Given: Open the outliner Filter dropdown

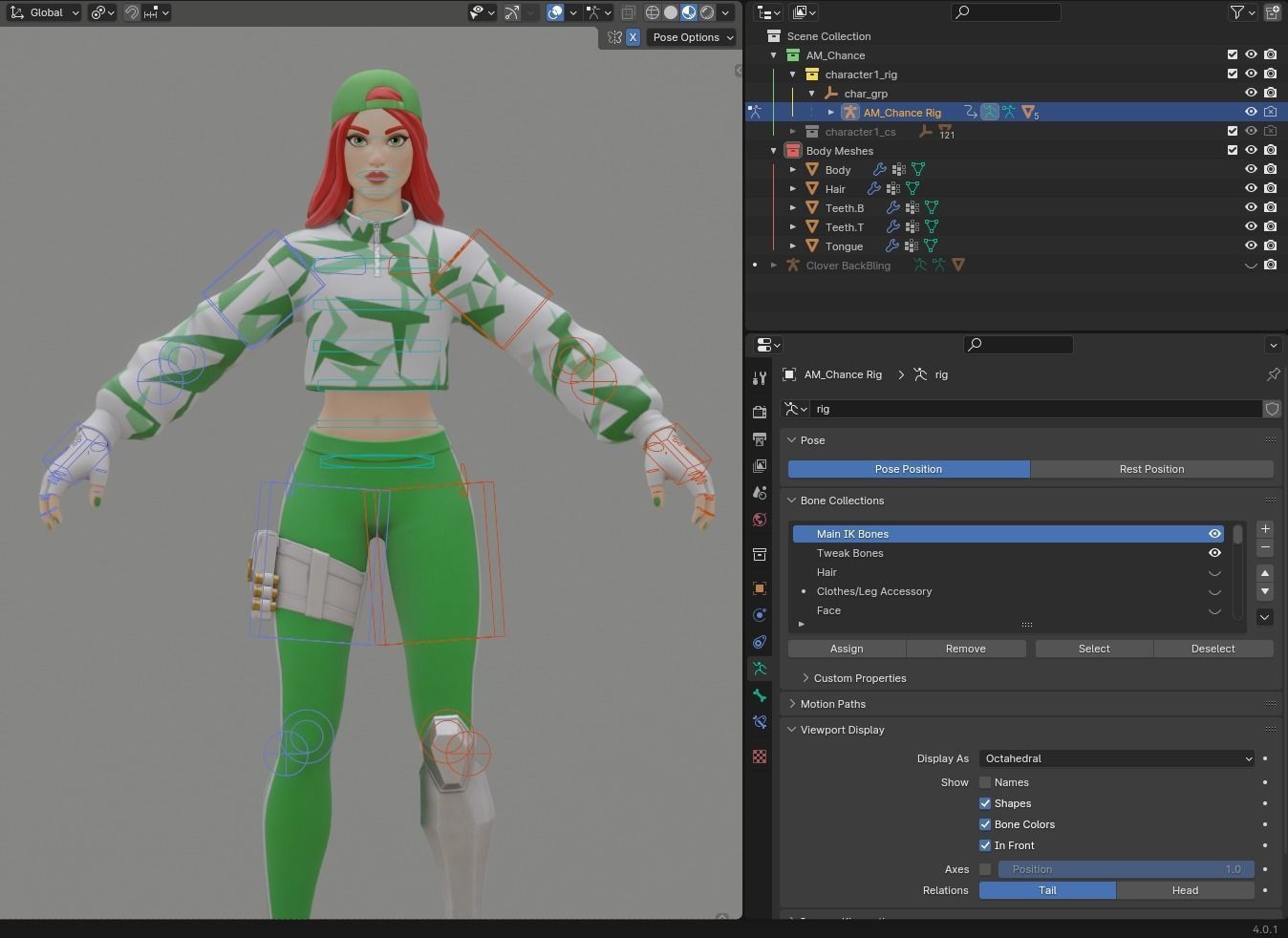Looking at the screenshot, I should point(1241,12).
